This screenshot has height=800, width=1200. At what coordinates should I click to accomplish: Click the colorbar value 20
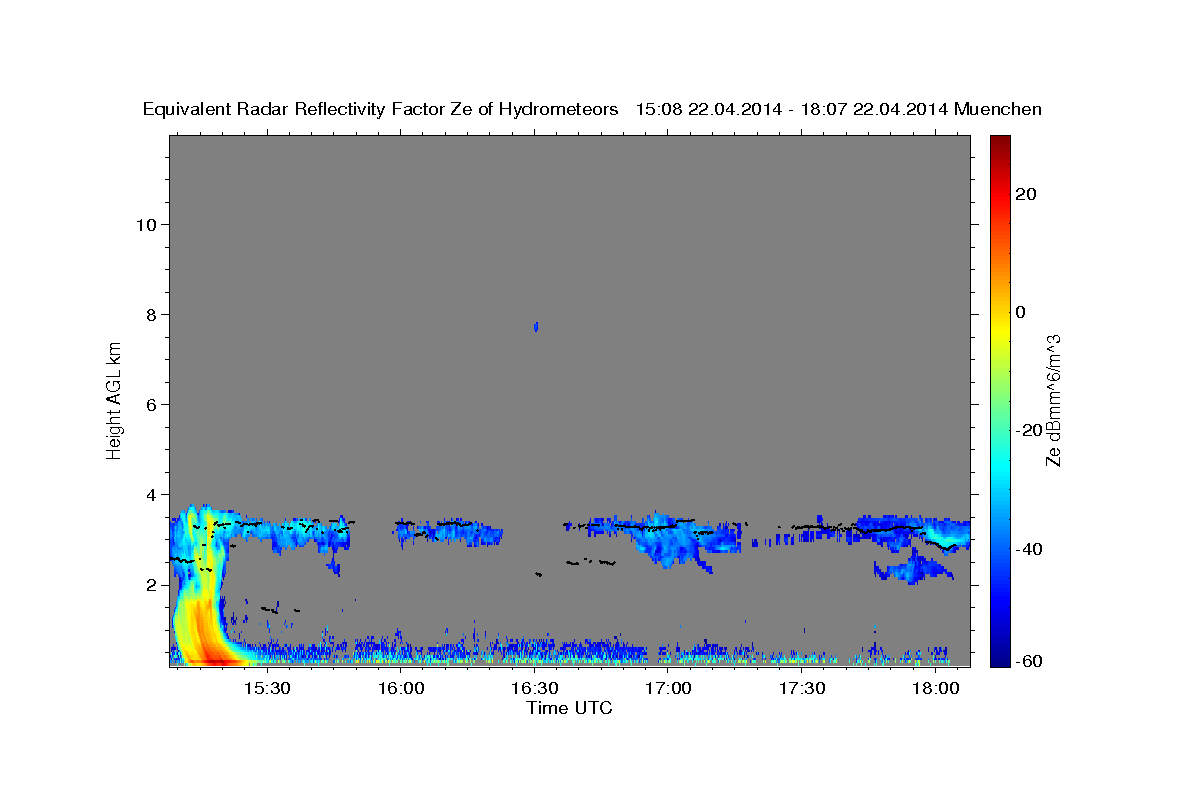(x=1026, y=194)
